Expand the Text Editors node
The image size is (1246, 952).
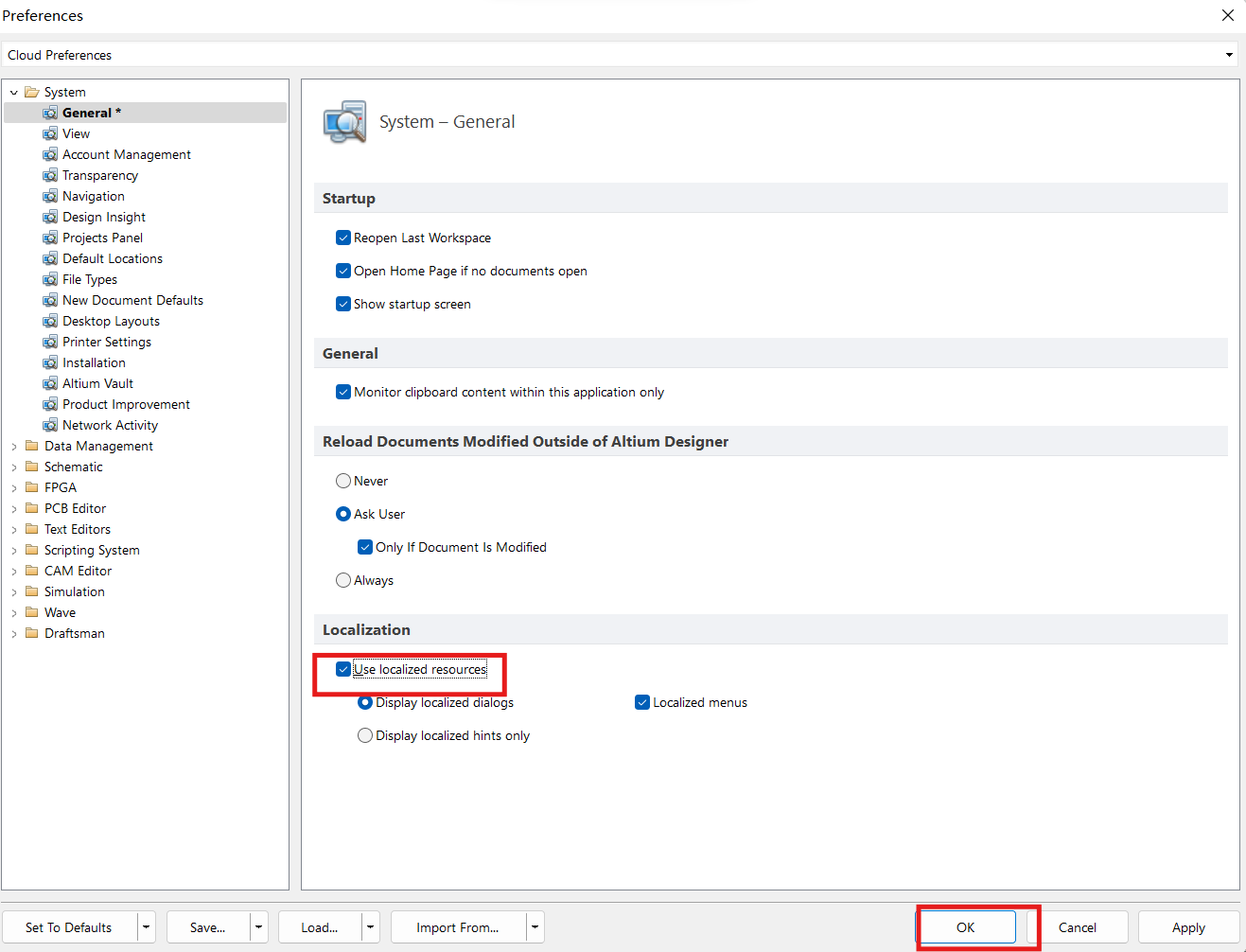tap(14, 530)
